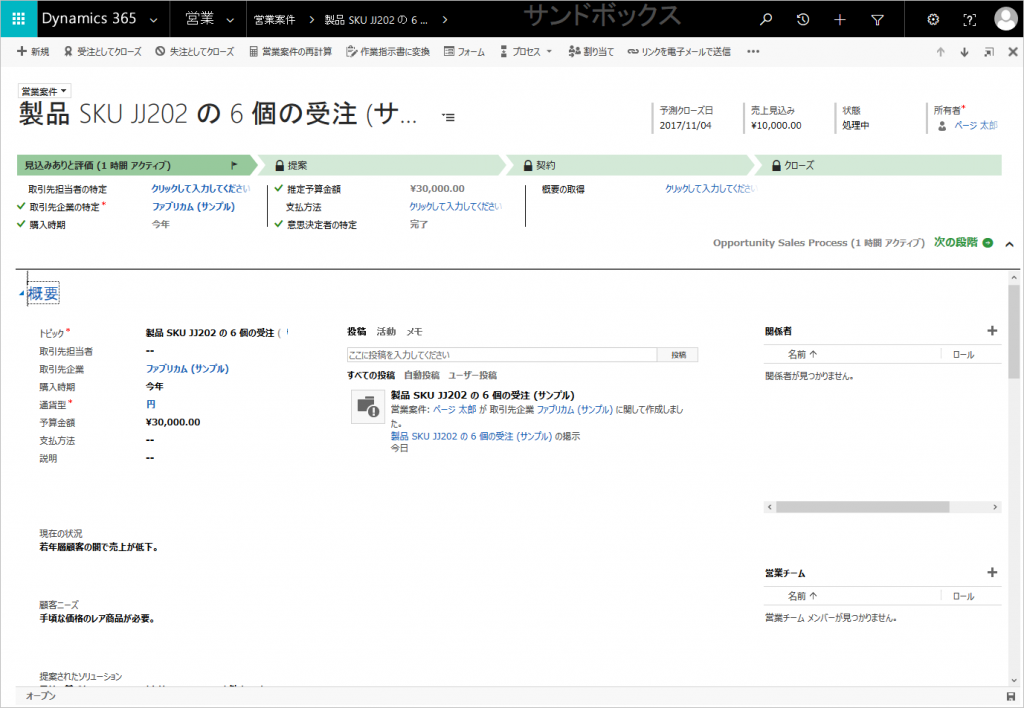Click the post text input field
The width and height of the screenshot is (1024, 708).
tap(502, 355)
